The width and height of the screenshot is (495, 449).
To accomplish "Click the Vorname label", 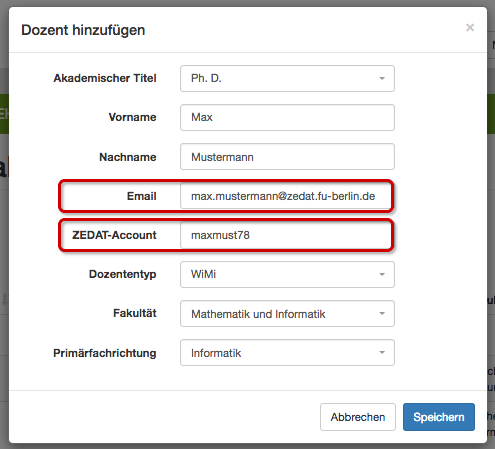I will [132, 117].
